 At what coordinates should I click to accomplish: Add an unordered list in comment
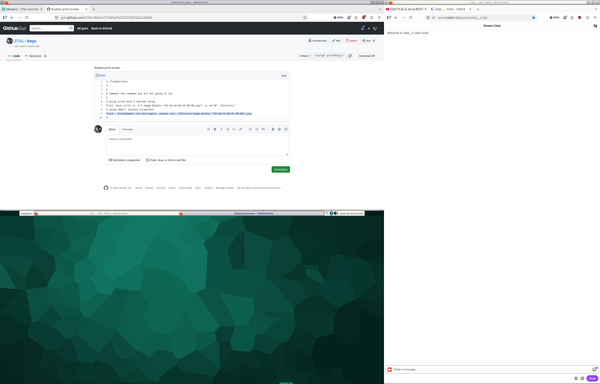click(250, 129)
